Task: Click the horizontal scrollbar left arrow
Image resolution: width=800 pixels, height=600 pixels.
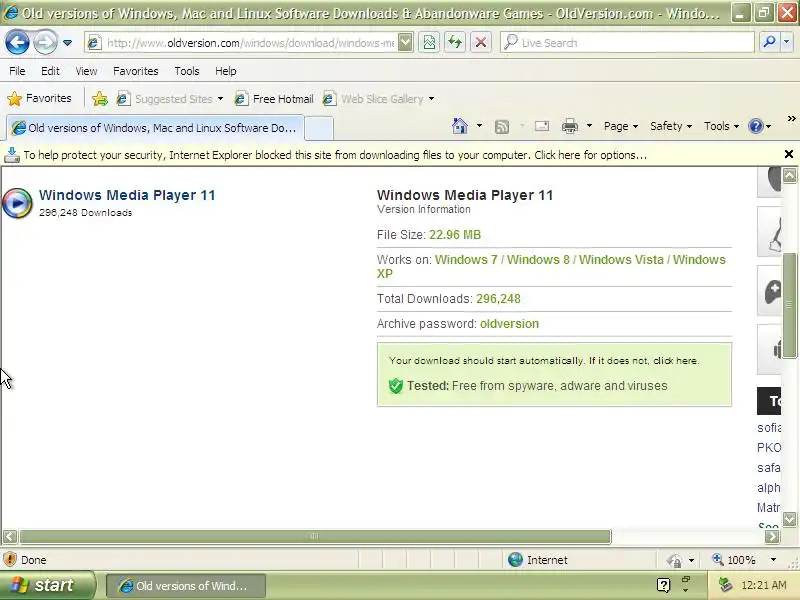Action: (x=10, y=537)
